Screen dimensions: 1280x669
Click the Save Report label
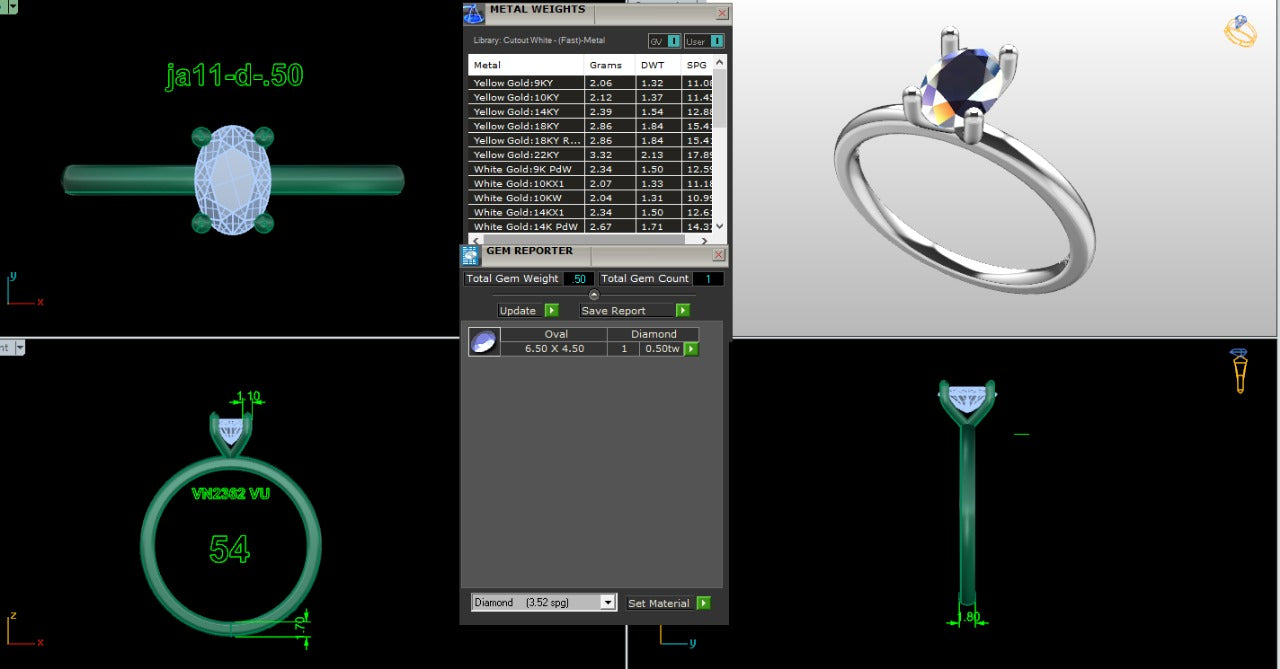(x=613, y=311)
